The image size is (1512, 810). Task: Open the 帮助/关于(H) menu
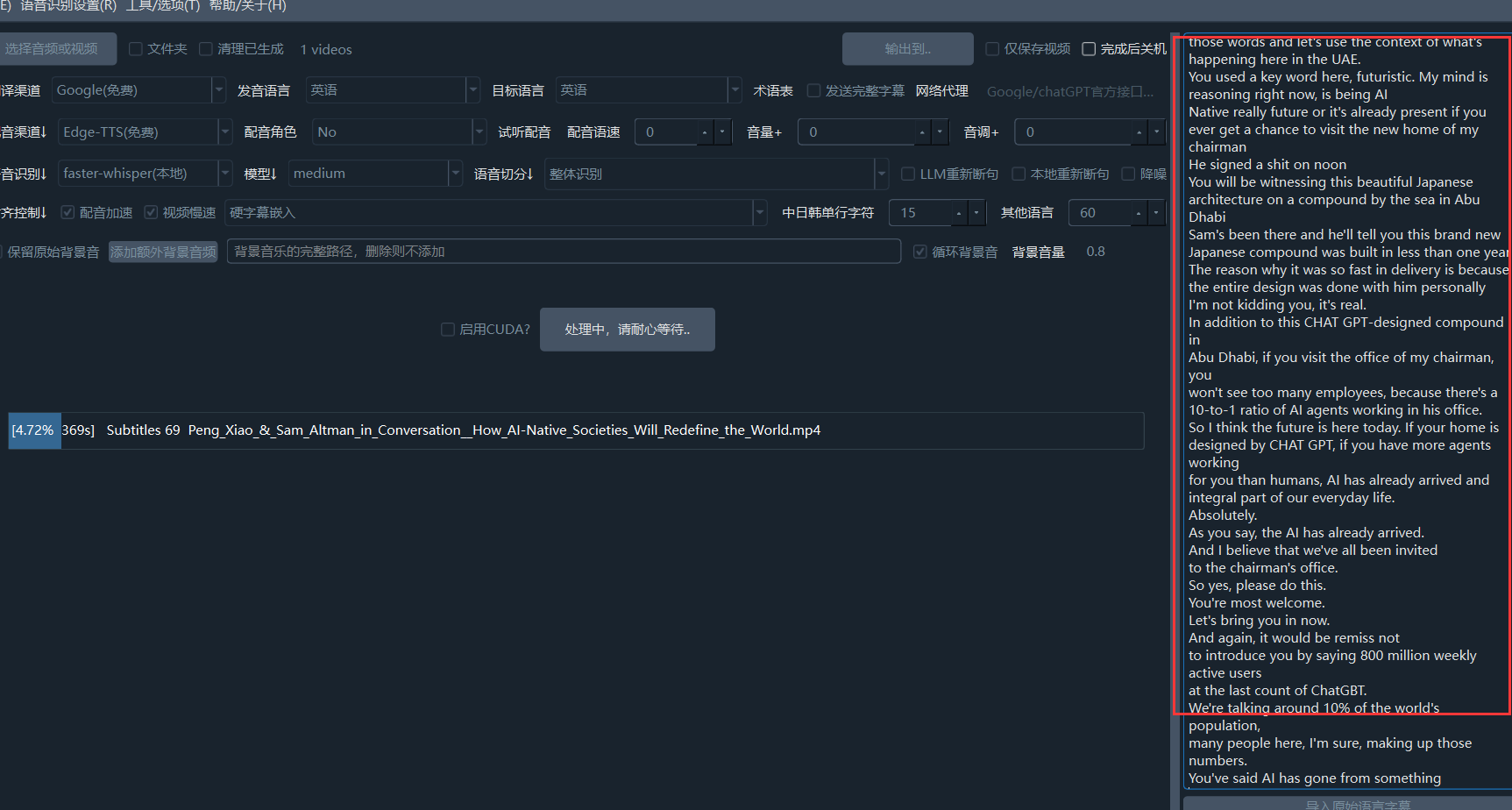[247, 6]
